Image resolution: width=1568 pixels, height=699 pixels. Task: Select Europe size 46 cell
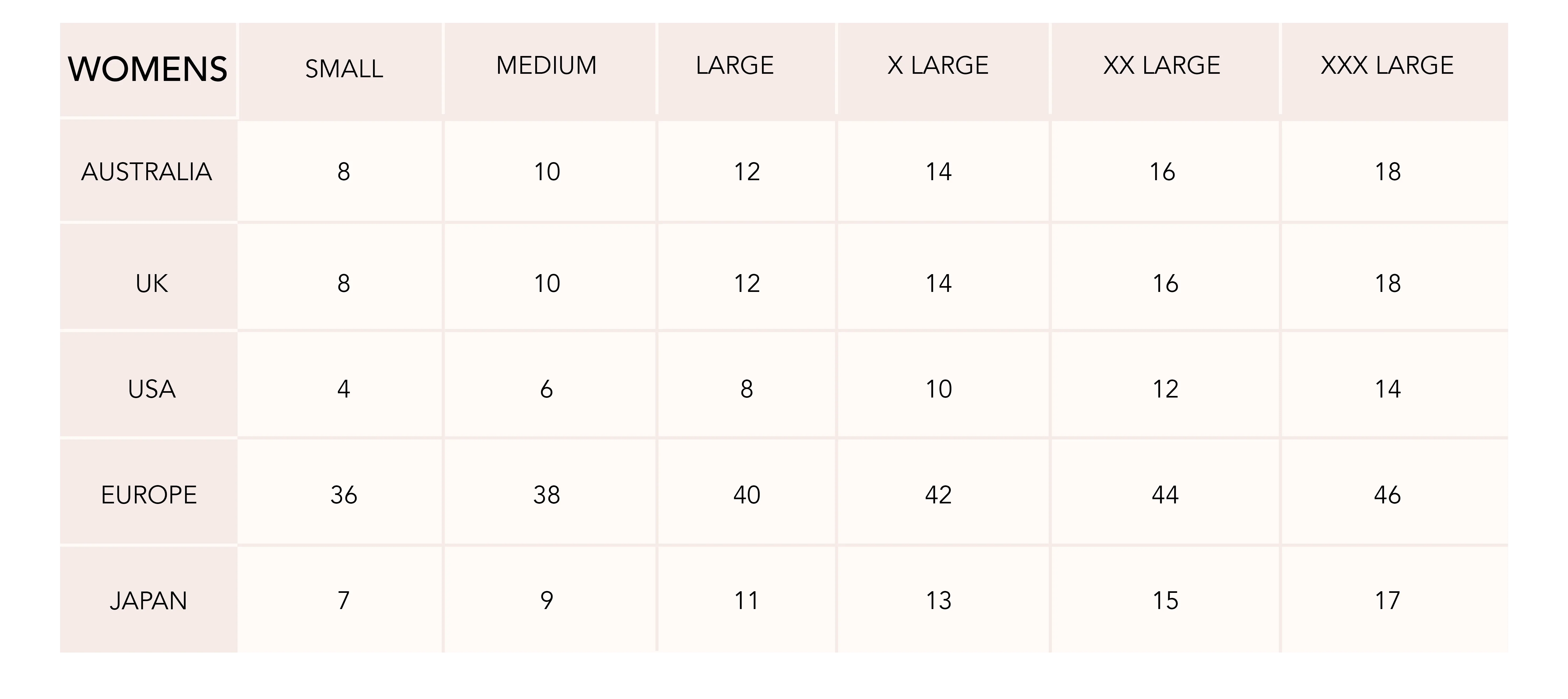tap(1387, 495)
